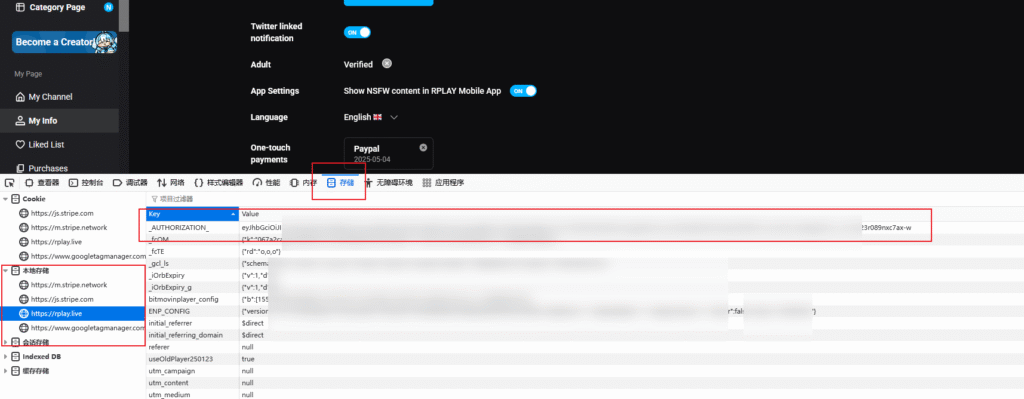Click the Category Page grid icon
The height and width of the screenshot is (399, 1024).
[20, 8]
